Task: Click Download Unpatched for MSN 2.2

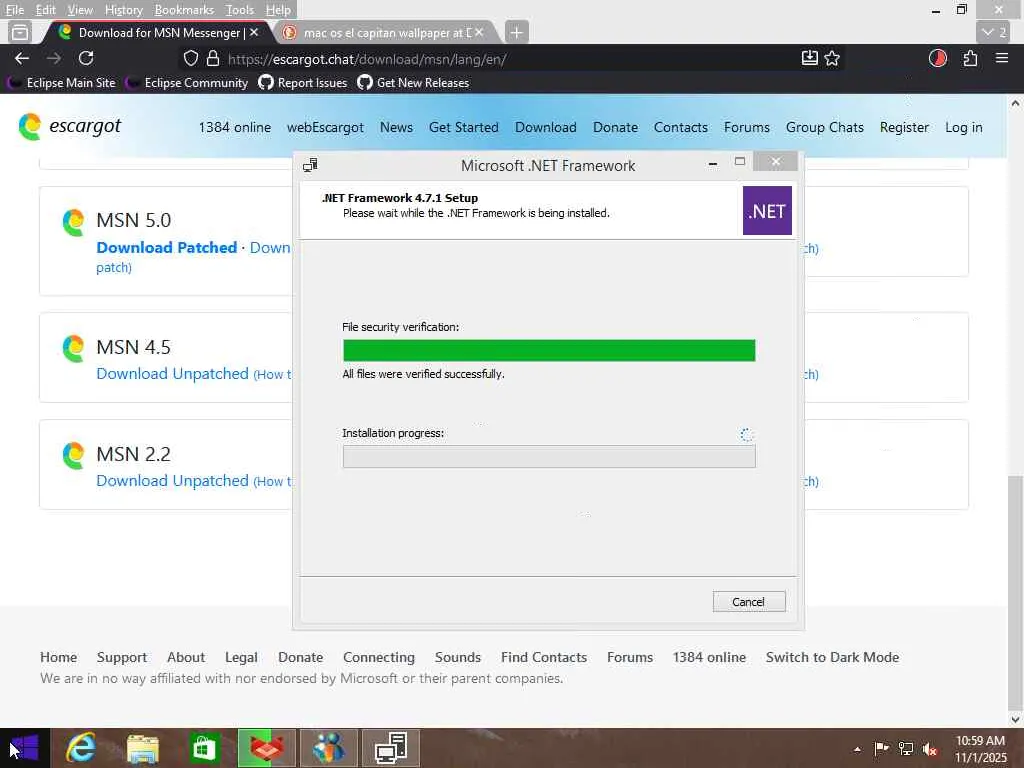Action: (172, 481)
